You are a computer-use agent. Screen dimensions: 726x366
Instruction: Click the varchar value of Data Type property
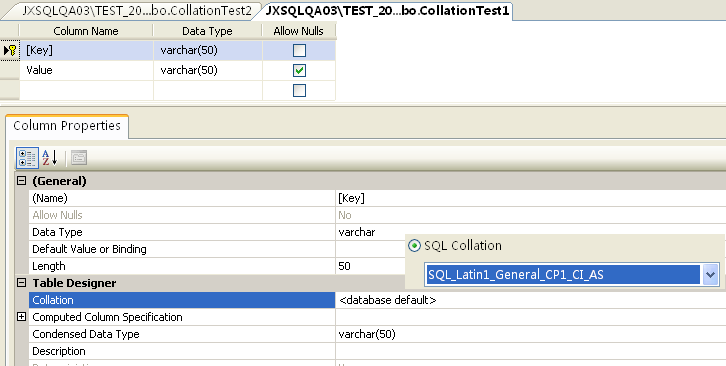click(x=357, y=232)
